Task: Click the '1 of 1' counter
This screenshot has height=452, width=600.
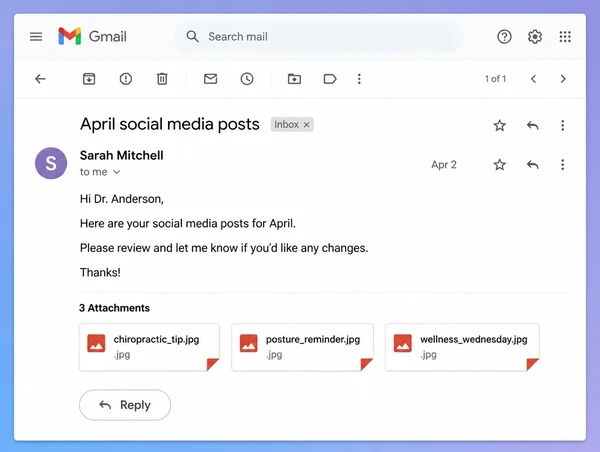Action: tap(495, 79)
